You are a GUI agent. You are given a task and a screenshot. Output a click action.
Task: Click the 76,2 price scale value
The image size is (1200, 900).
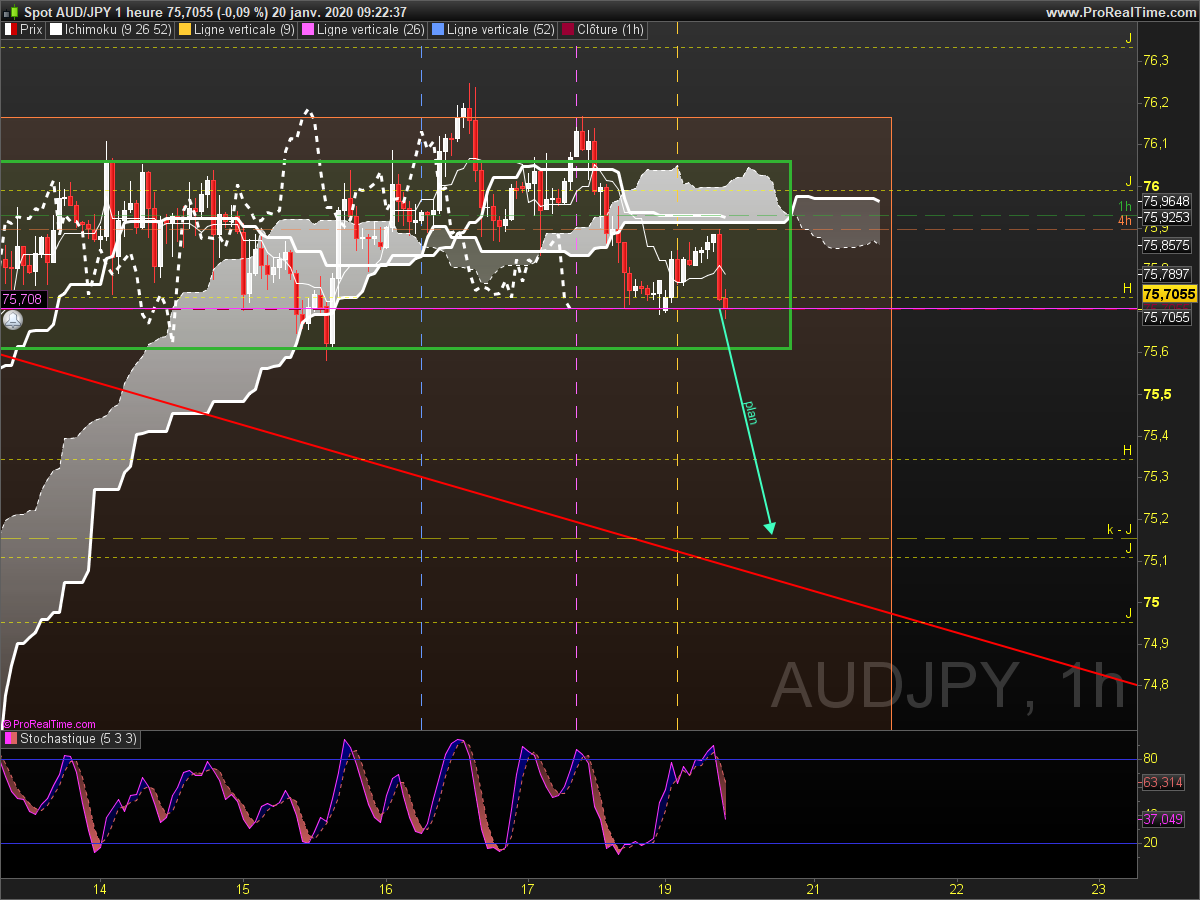1156,102
